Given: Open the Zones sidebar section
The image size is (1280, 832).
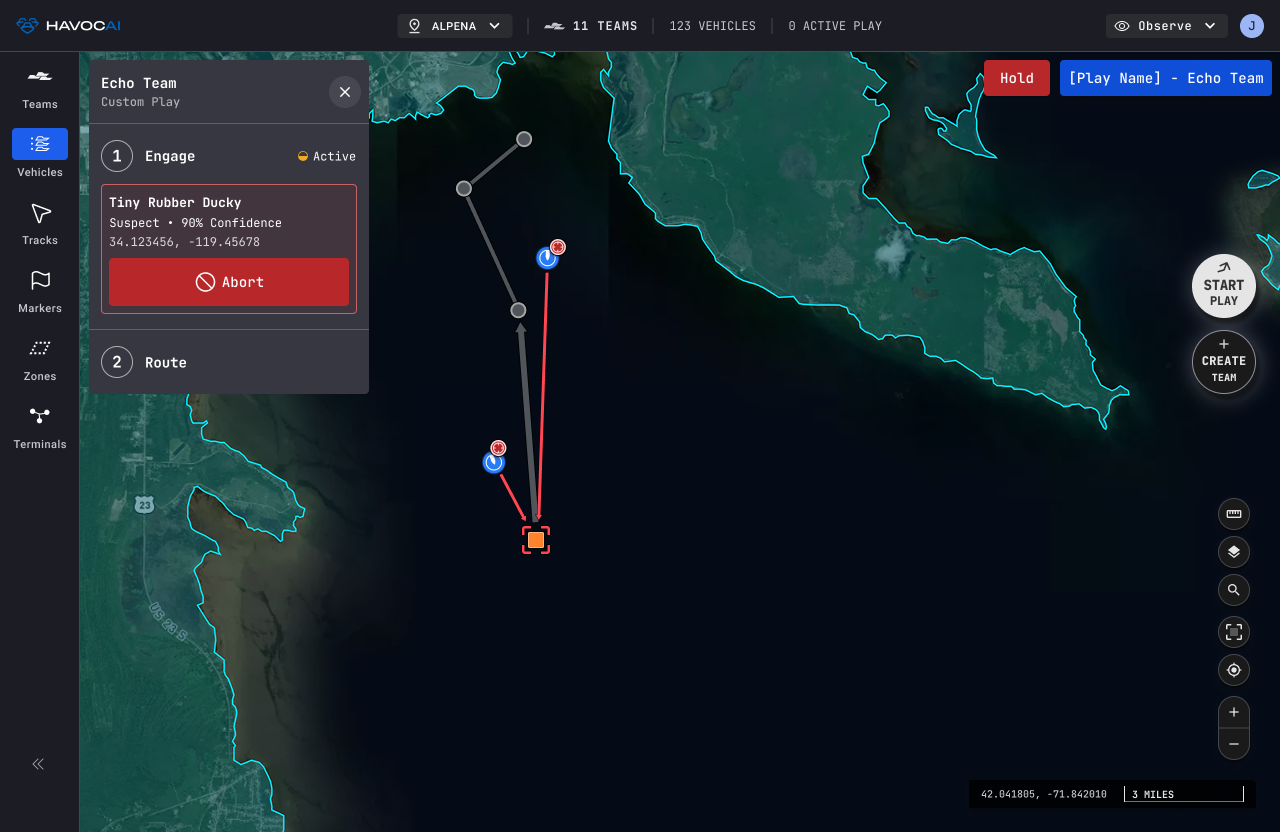Looking at the screenshot, I should coord(40,360).
